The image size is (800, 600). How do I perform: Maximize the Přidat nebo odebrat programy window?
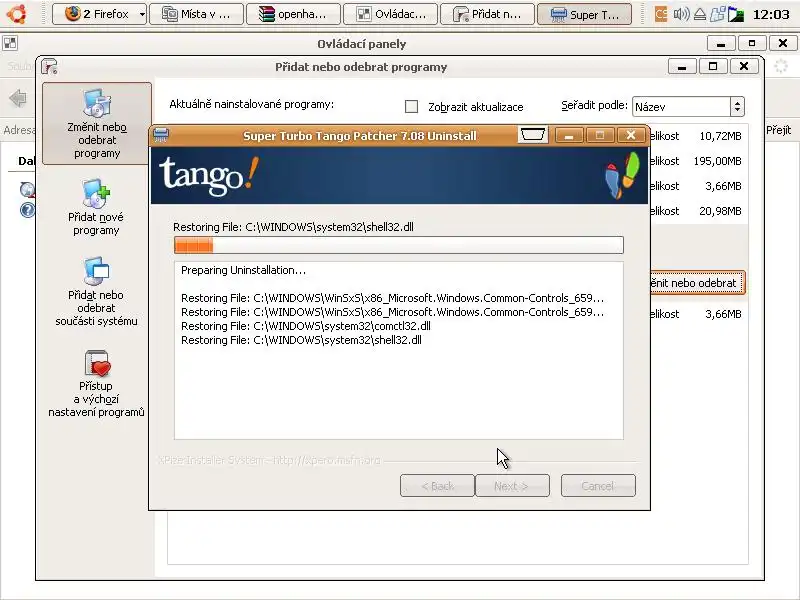(713, 66)
